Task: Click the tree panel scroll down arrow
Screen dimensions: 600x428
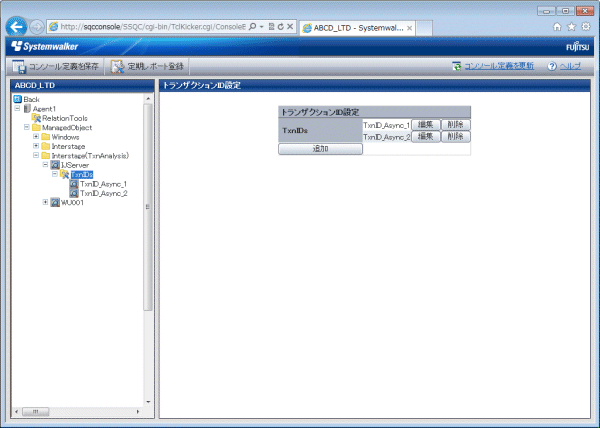Action: [148, 402]
